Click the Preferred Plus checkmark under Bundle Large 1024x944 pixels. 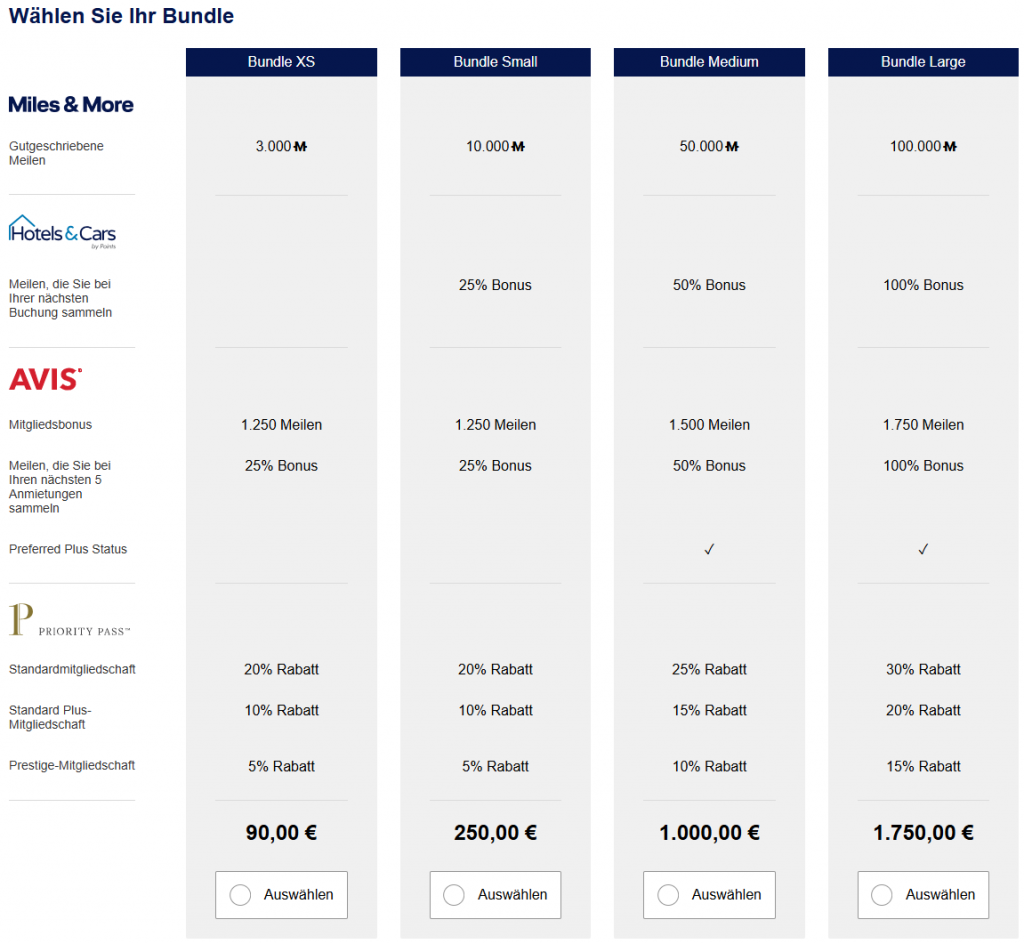923,550
